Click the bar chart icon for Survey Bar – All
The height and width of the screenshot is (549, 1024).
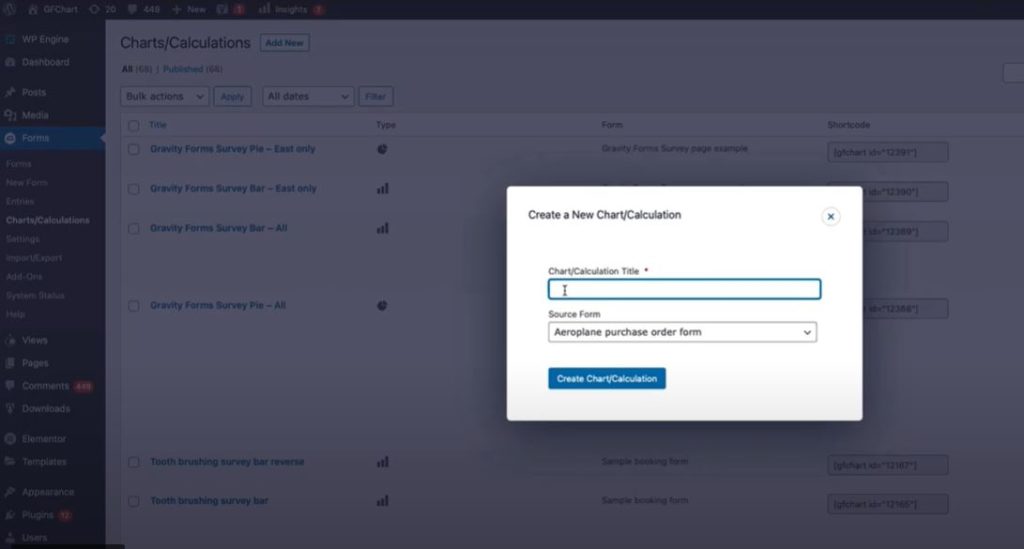(x=382, y=228)
